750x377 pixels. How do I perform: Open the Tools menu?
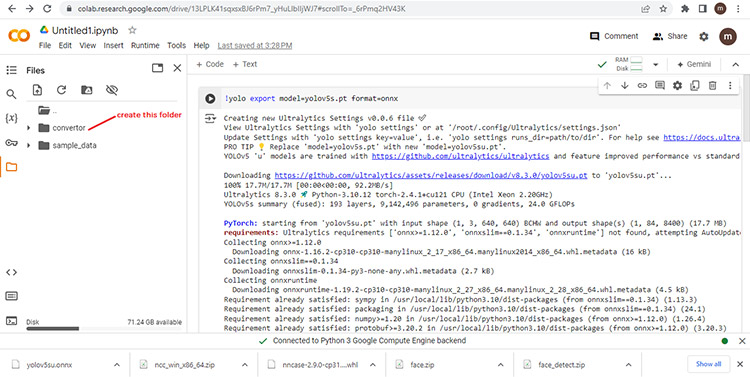pyautogui.click(x=176, y=45)
